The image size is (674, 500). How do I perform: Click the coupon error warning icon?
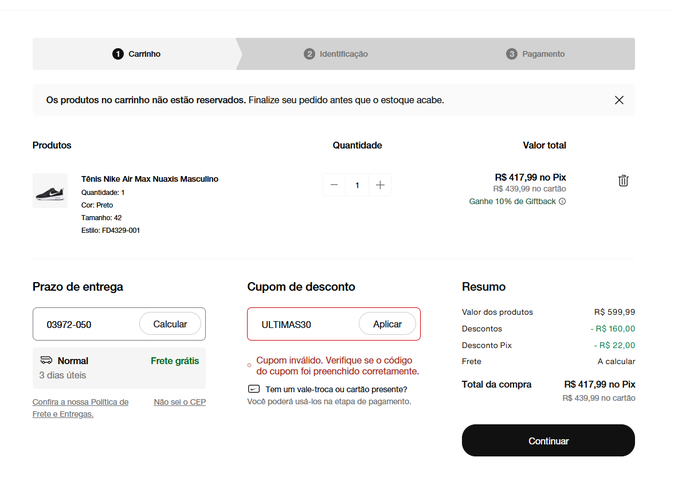point(249,365)
